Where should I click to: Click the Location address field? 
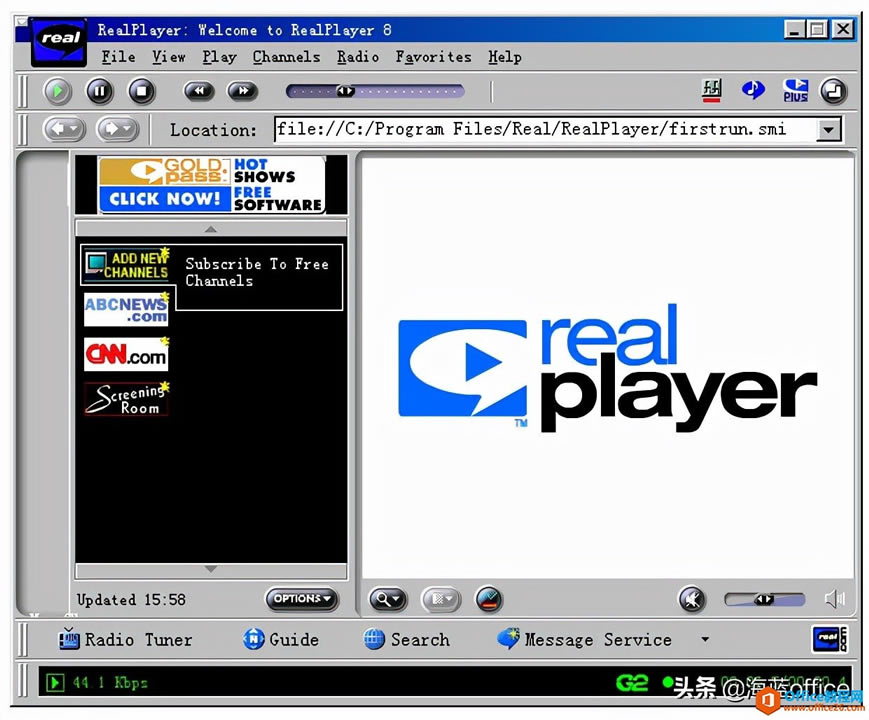[x=545, y=130]
